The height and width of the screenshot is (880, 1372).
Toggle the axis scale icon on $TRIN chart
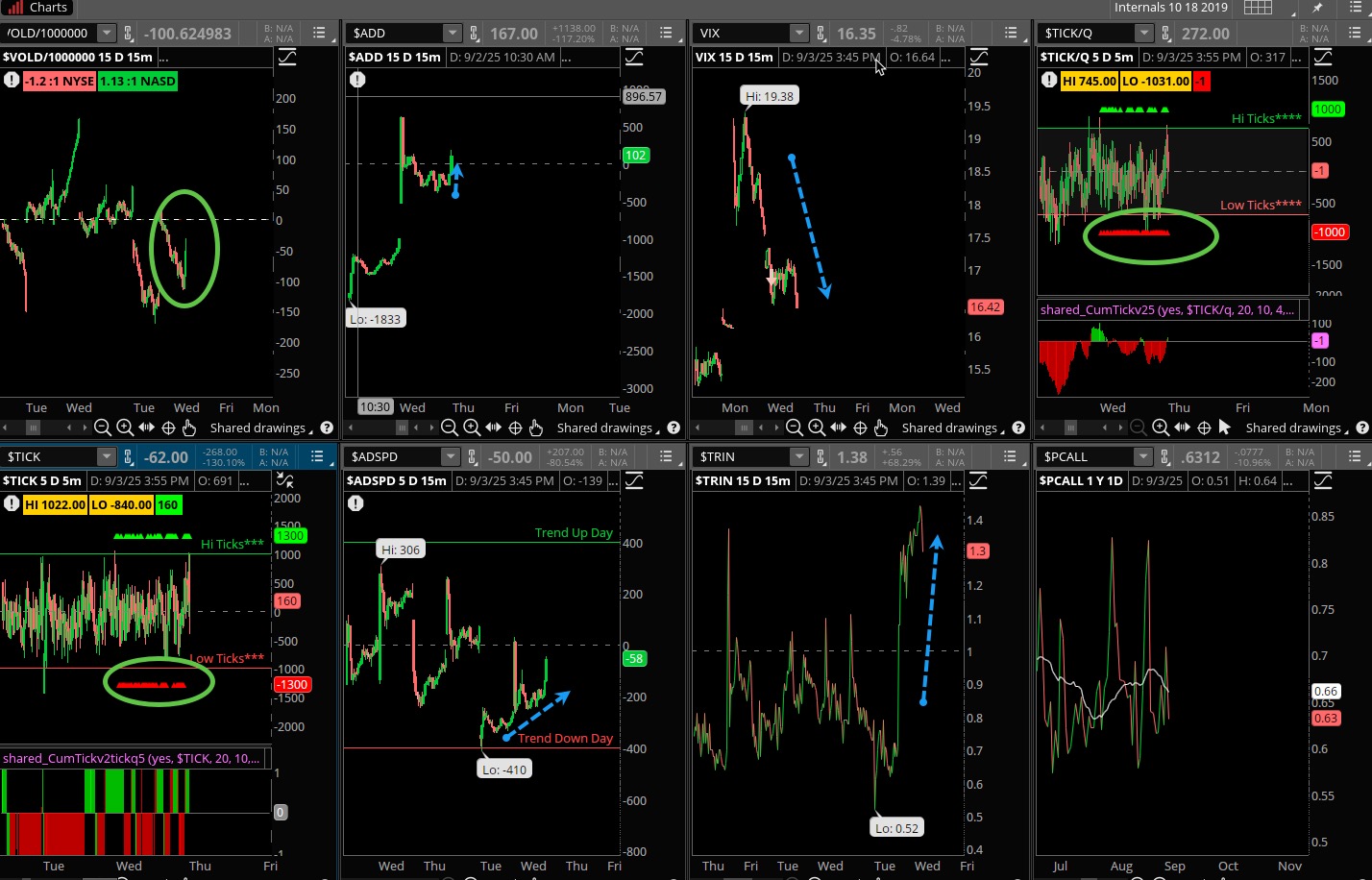pos(978,480)
